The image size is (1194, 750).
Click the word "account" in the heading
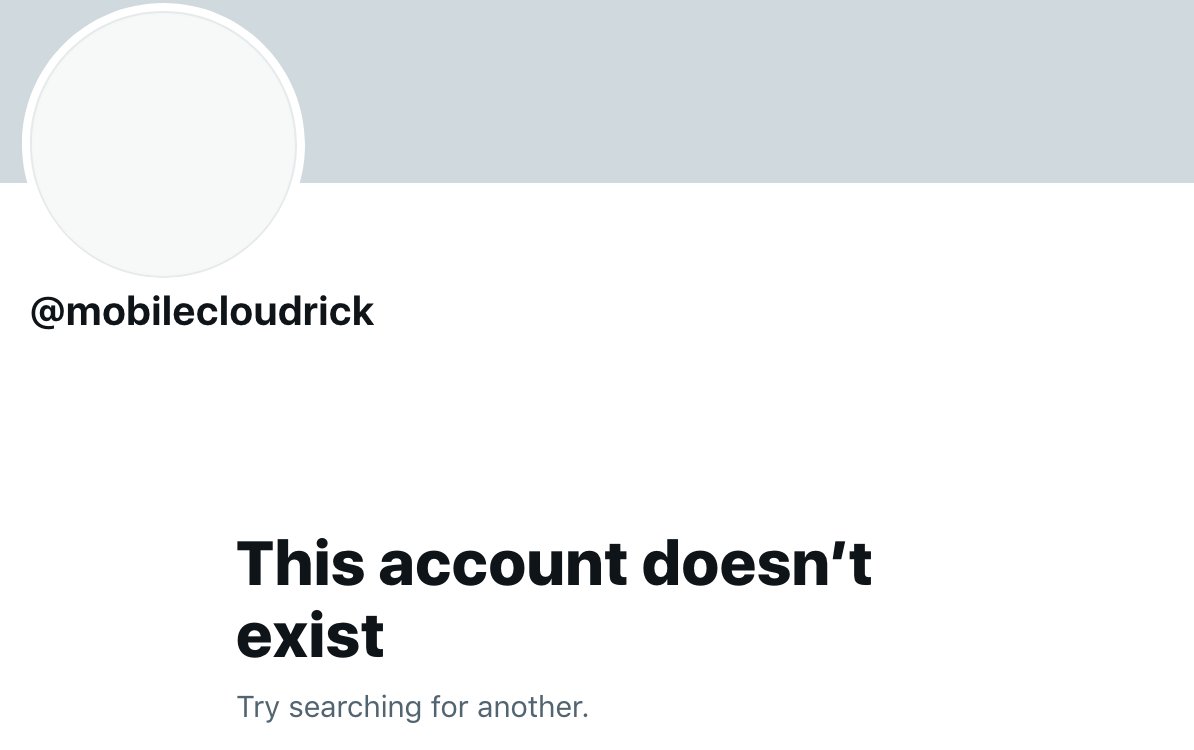[x=503, y=567]
